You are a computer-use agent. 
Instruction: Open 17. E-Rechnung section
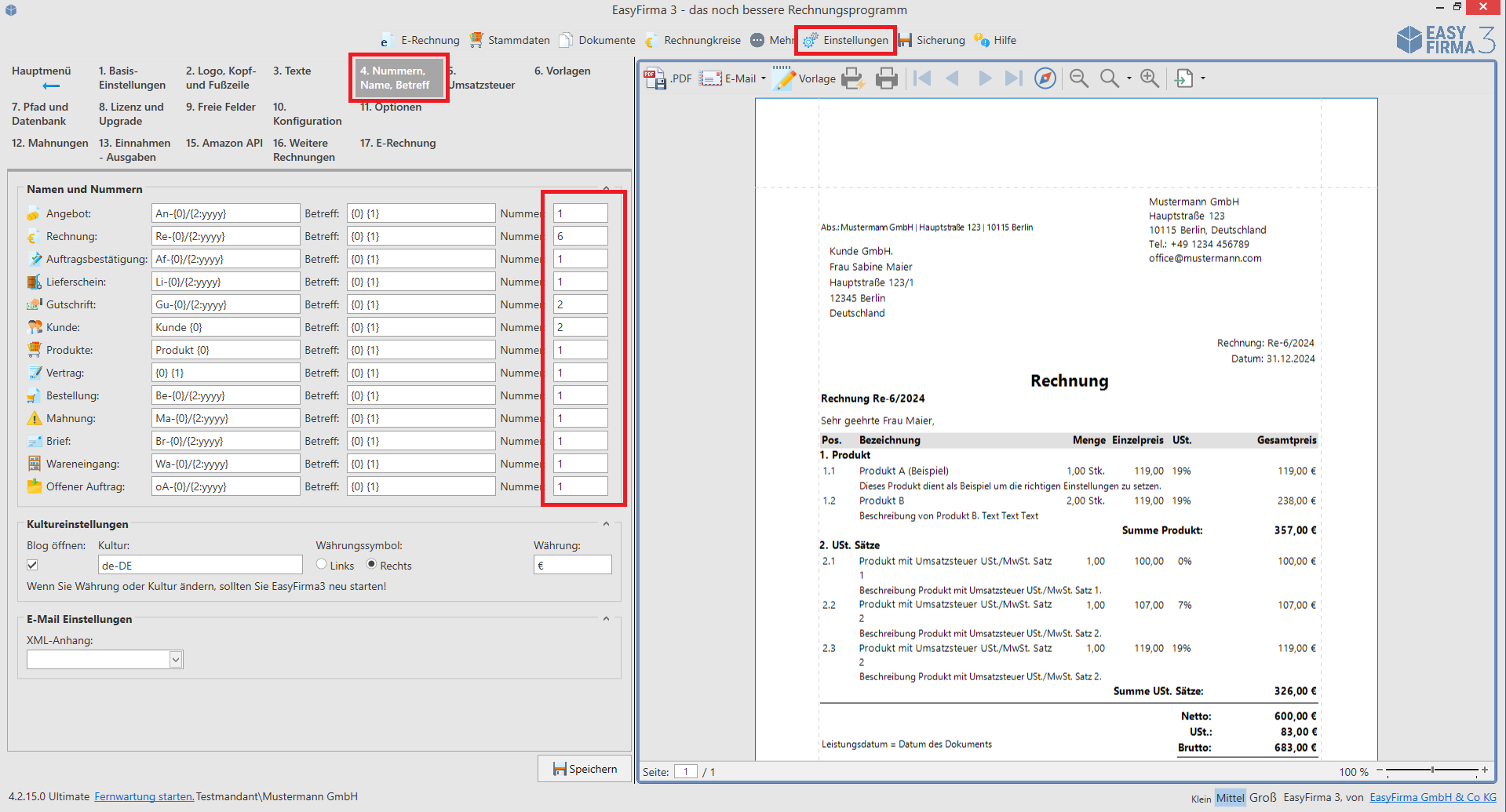398,143
